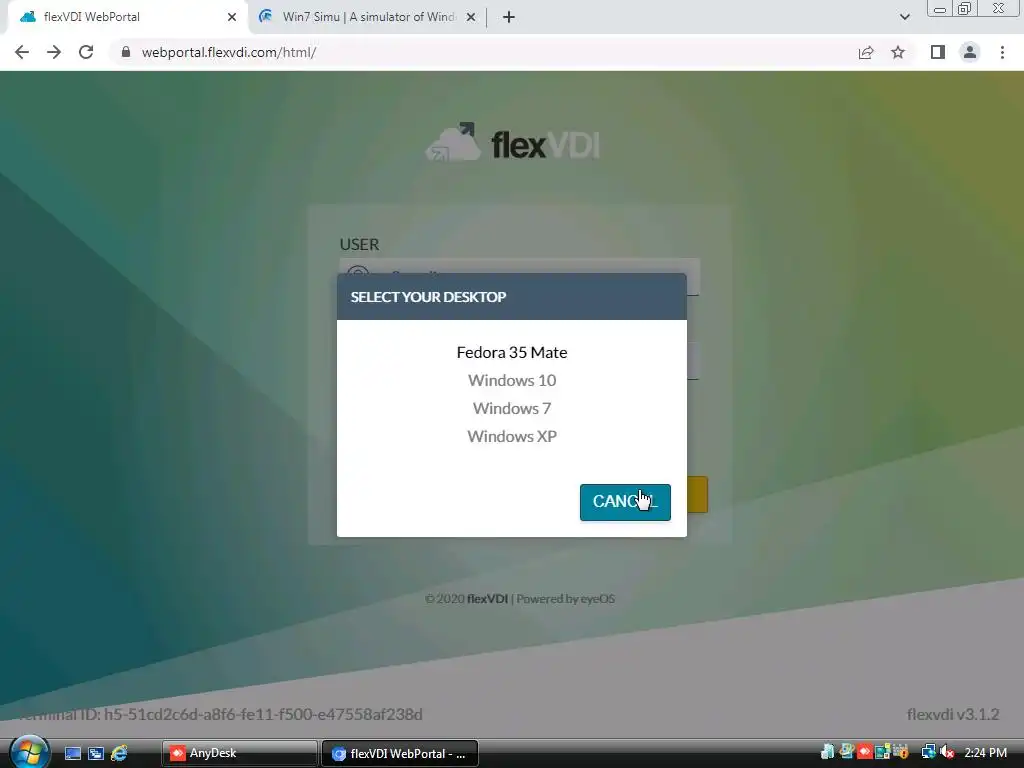Open a new browser tab
Image resolution: width=1024 pixels, height=768 pixels.
[509, 17]
